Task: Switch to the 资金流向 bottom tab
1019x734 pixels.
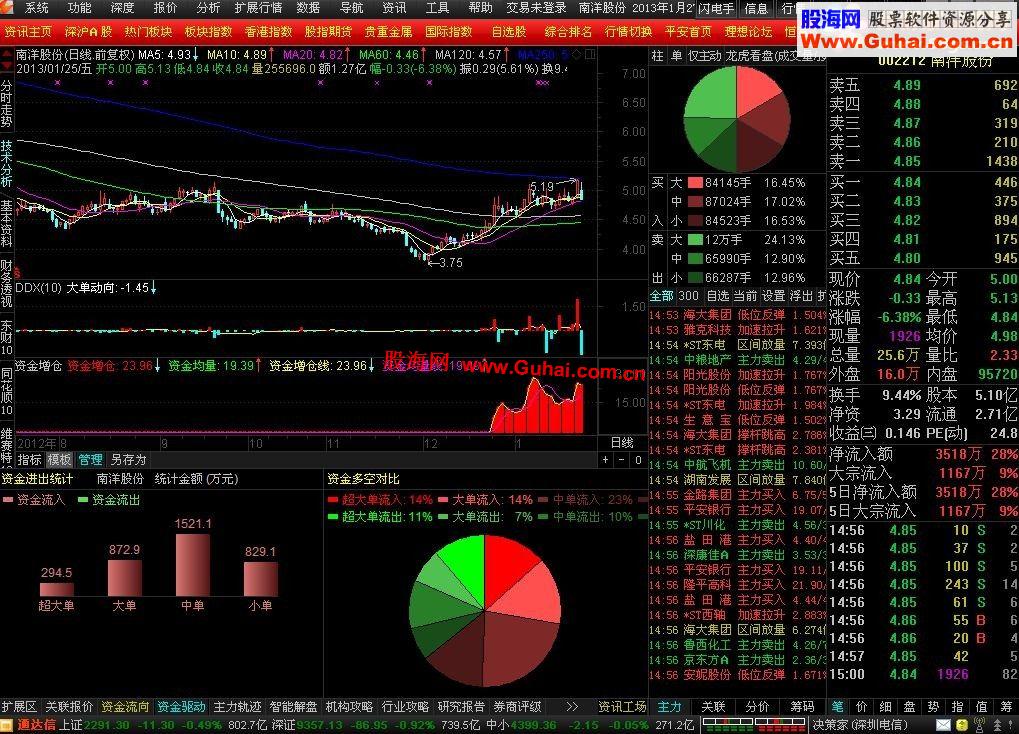Action: pos(125,706)
